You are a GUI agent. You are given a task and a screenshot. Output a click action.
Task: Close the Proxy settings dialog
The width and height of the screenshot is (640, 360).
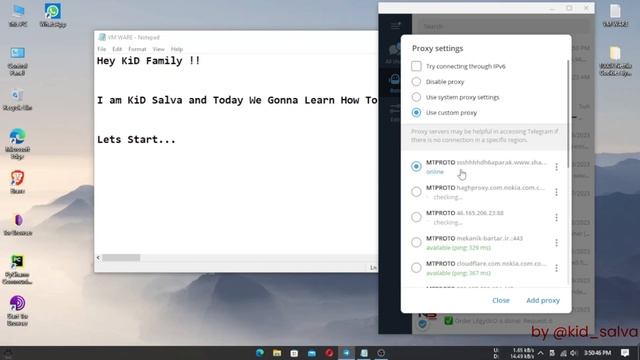501,300
